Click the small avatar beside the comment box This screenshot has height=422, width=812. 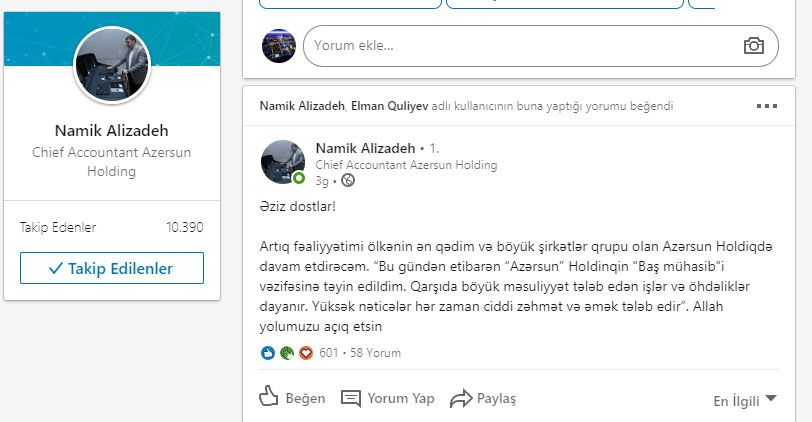click(278, 46)
